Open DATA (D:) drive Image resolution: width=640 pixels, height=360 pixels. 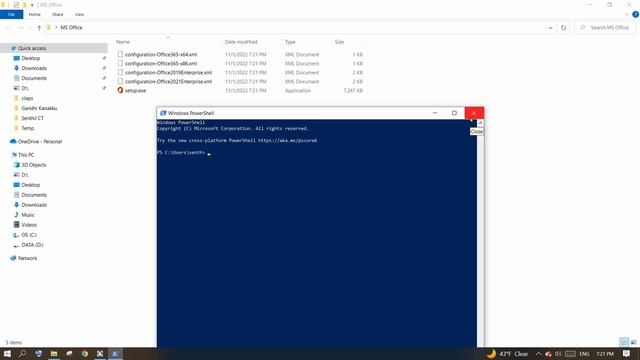(32, 245)
